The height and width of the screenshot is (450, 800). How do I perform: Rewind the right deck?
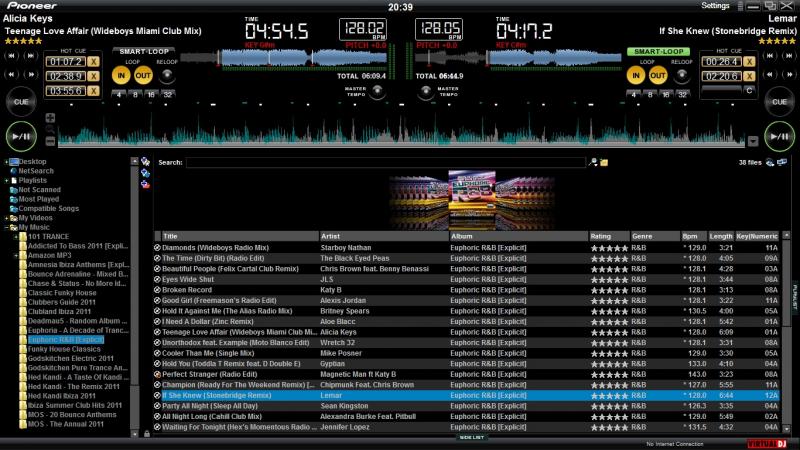pos(770,74)
